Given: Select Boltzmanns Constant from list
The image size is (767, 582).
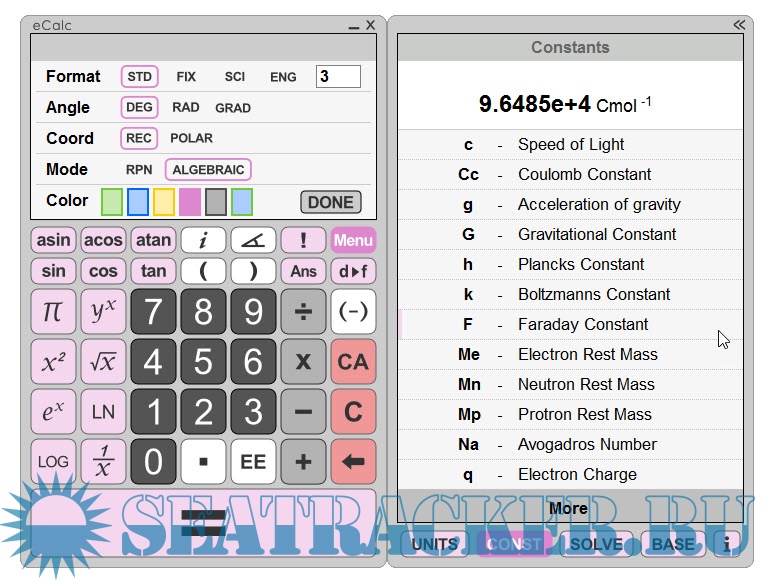Looking at the screenshot, I should [x=570, y=294].
